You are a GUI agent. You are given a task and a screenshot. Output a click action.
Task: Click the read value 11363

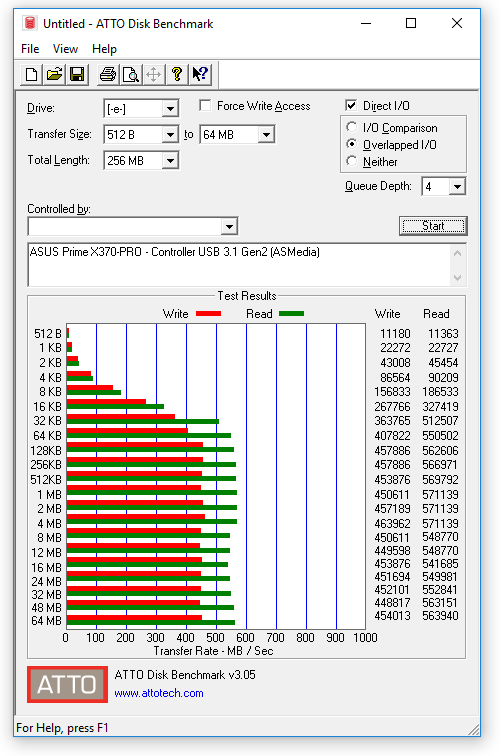[443, 334]
